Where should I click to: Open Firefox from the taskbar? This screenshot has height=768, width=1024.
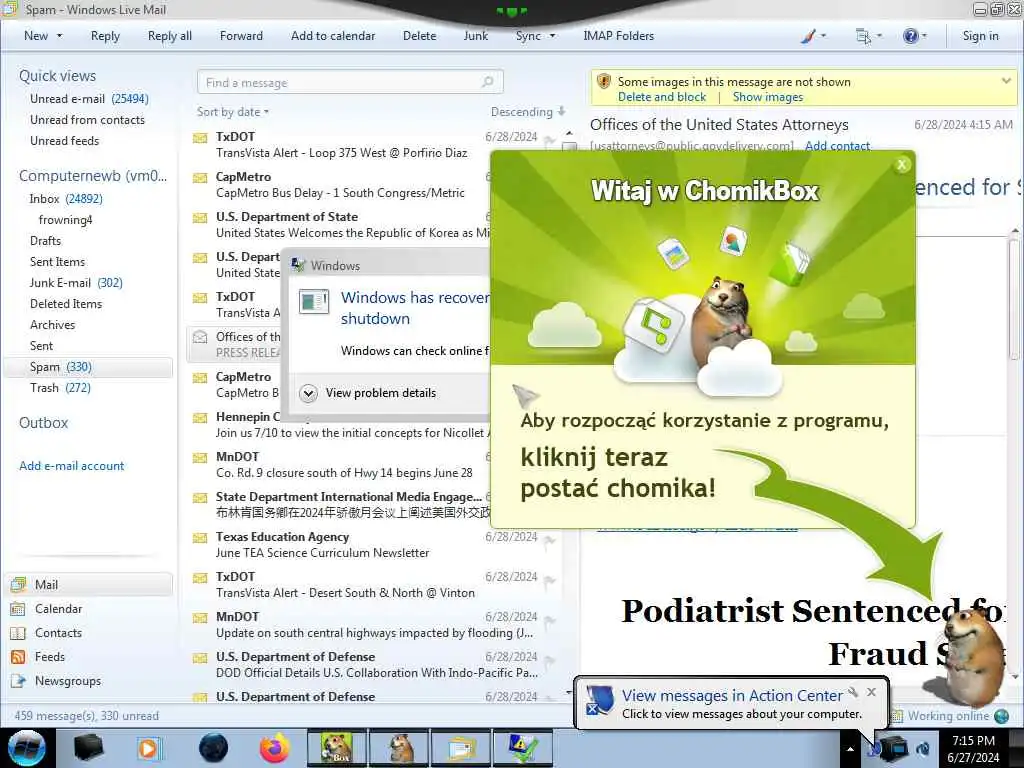pyautogui.click(x=274, y=748)
